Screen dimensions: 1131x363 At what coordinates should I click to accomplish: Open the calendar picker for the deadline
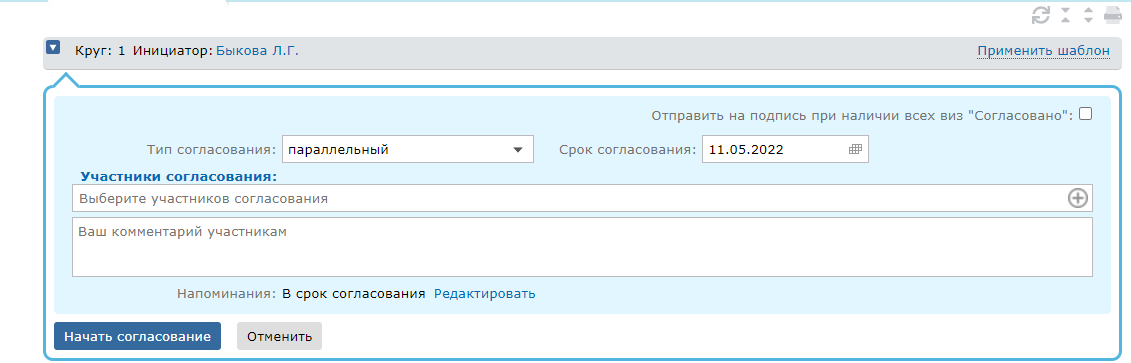tap(855, 149)
